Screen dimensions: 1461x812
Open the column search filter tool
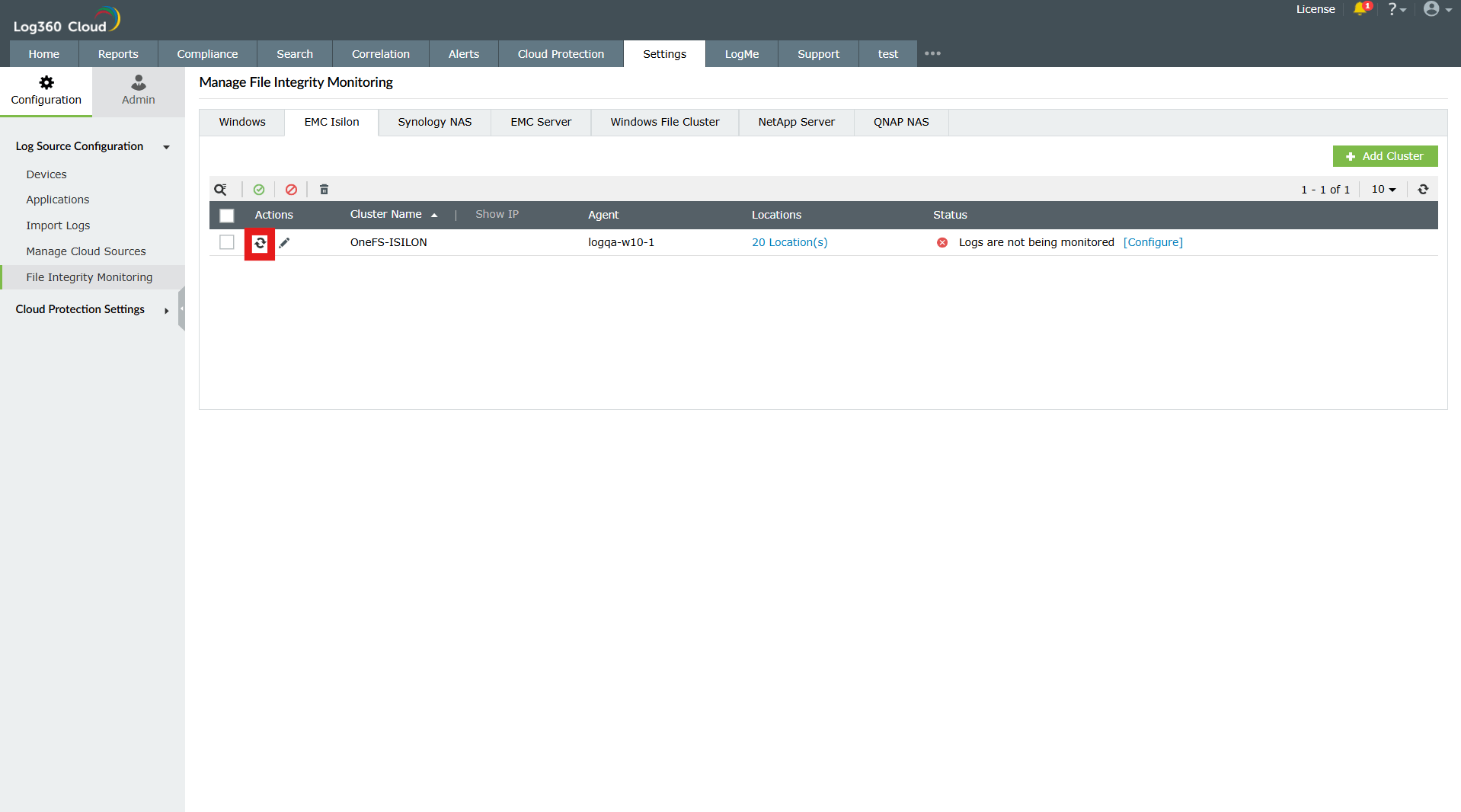221,189
